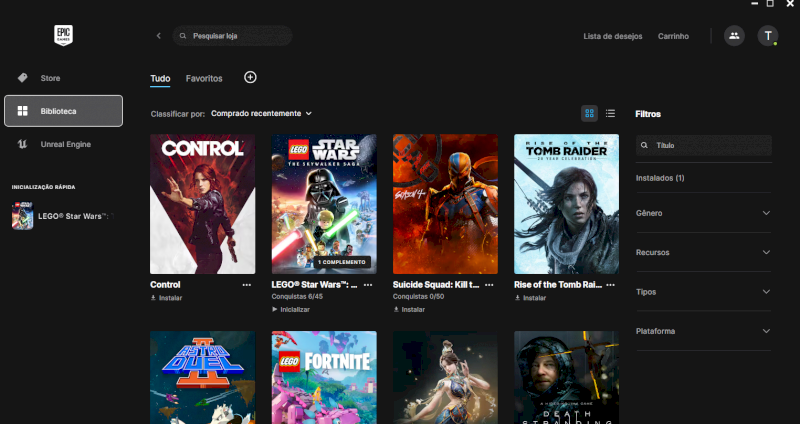This screenshot has width=800, height=424.
Task: Open LEGO Star Wars Skywalker Saga cover
Action: pyautogui.click(x=324, y=204)
